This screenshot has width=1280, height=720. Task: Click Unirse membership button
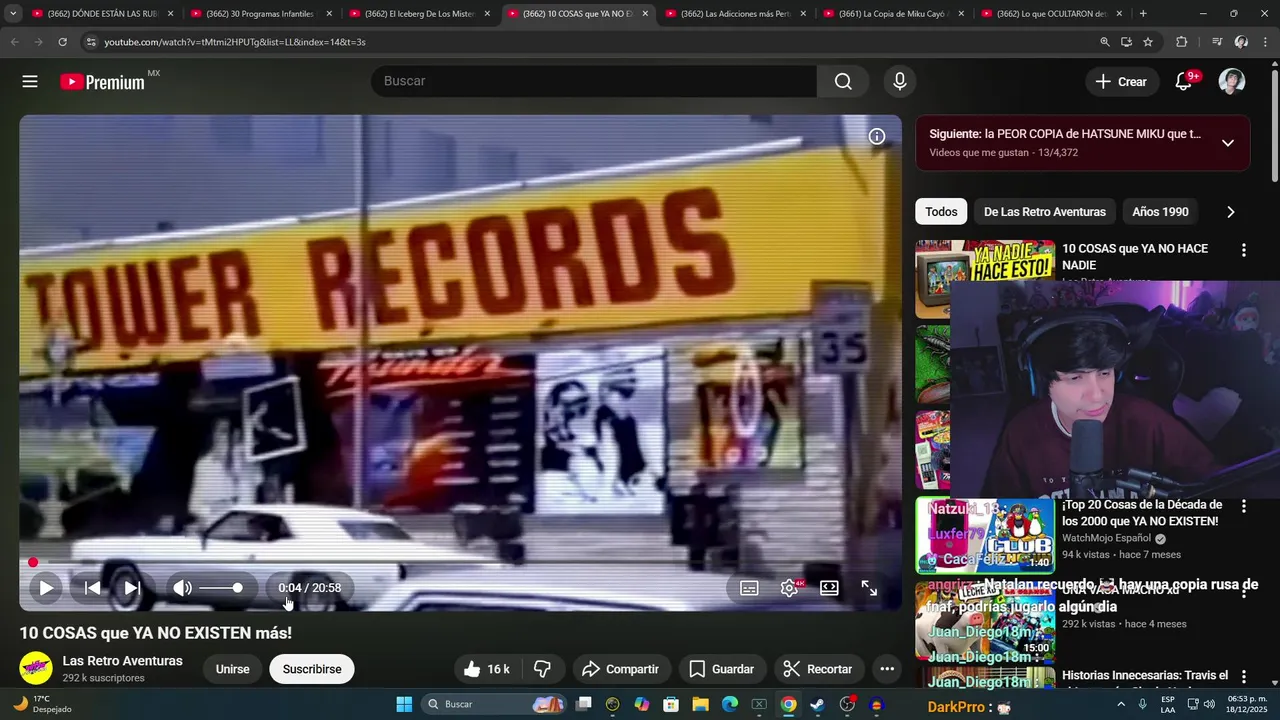(x=233, y=669)
